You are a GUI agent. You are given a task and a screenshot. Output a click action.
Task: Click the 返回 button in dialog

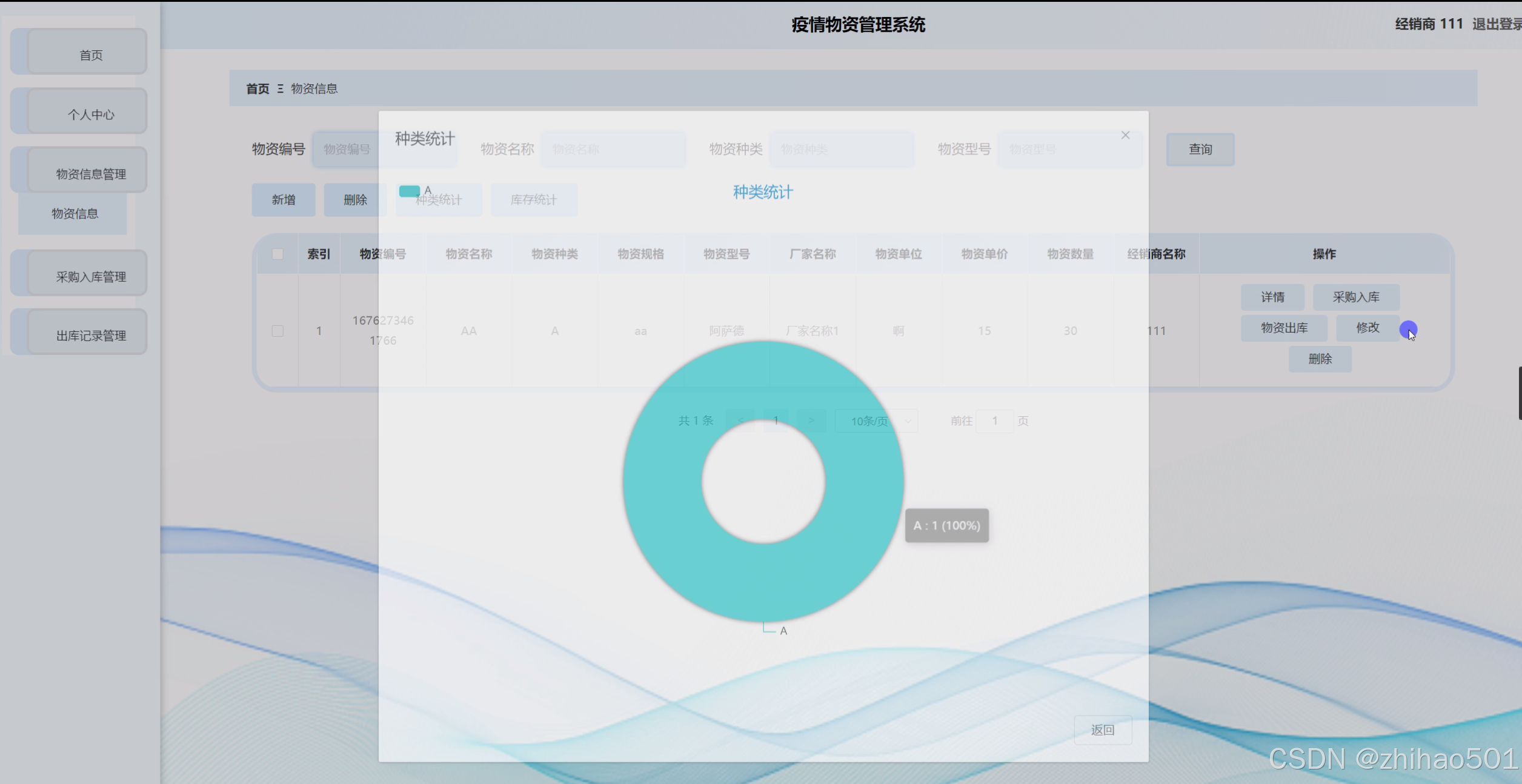point(1102,730)
